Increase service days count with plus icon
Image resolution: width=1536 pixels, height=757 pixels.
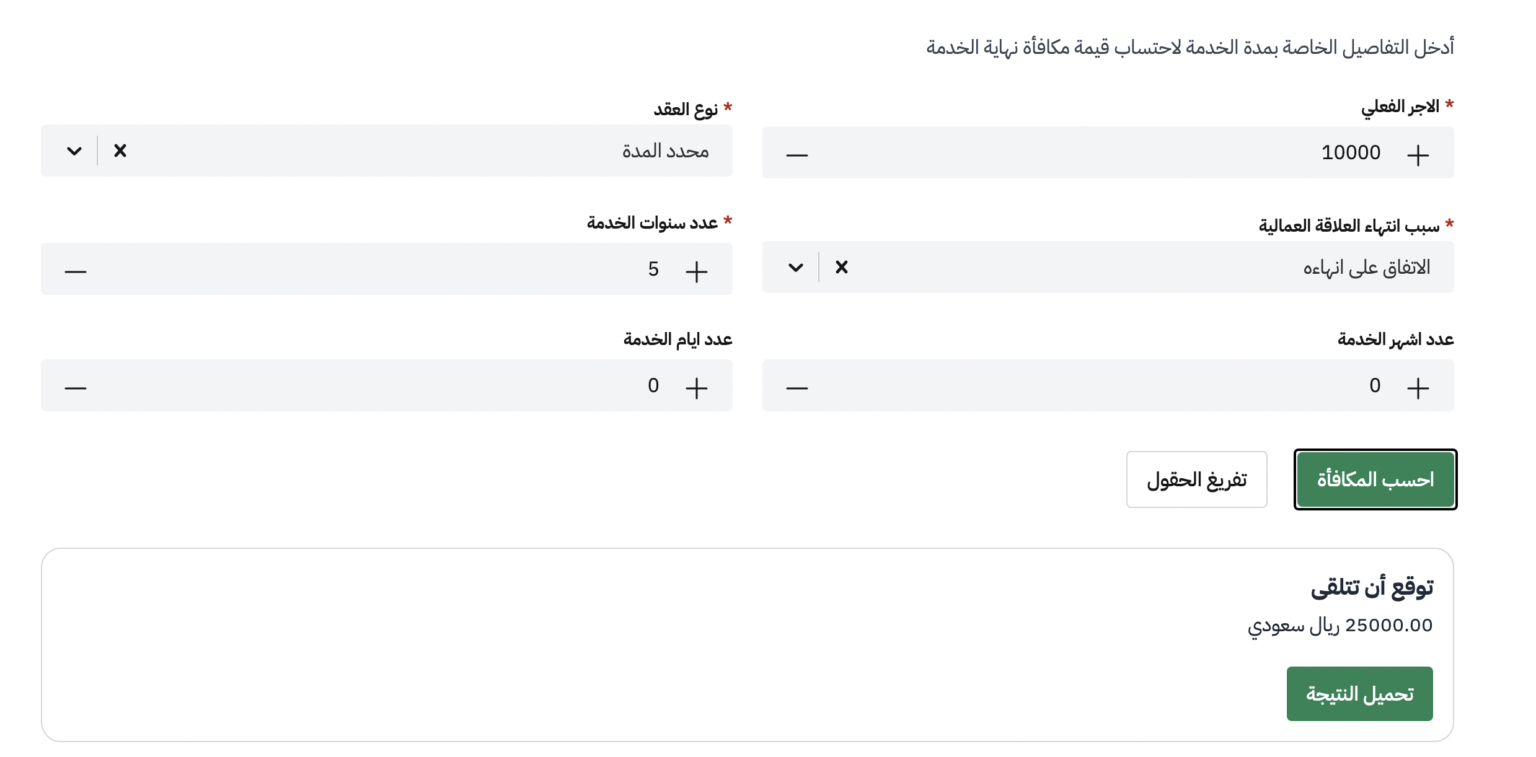(x=696, y=385)
